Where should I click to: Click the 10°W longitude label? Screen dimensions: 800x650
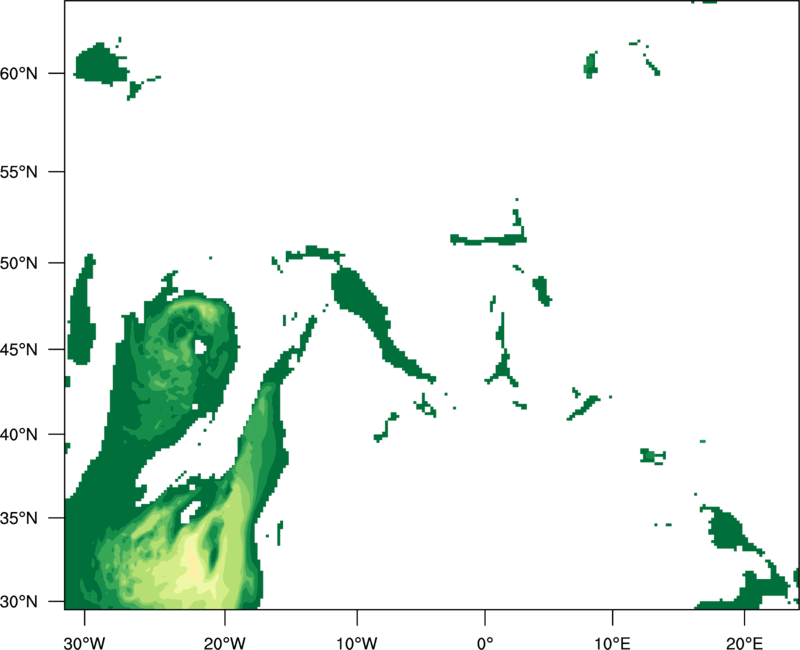(x=357, y=643)
